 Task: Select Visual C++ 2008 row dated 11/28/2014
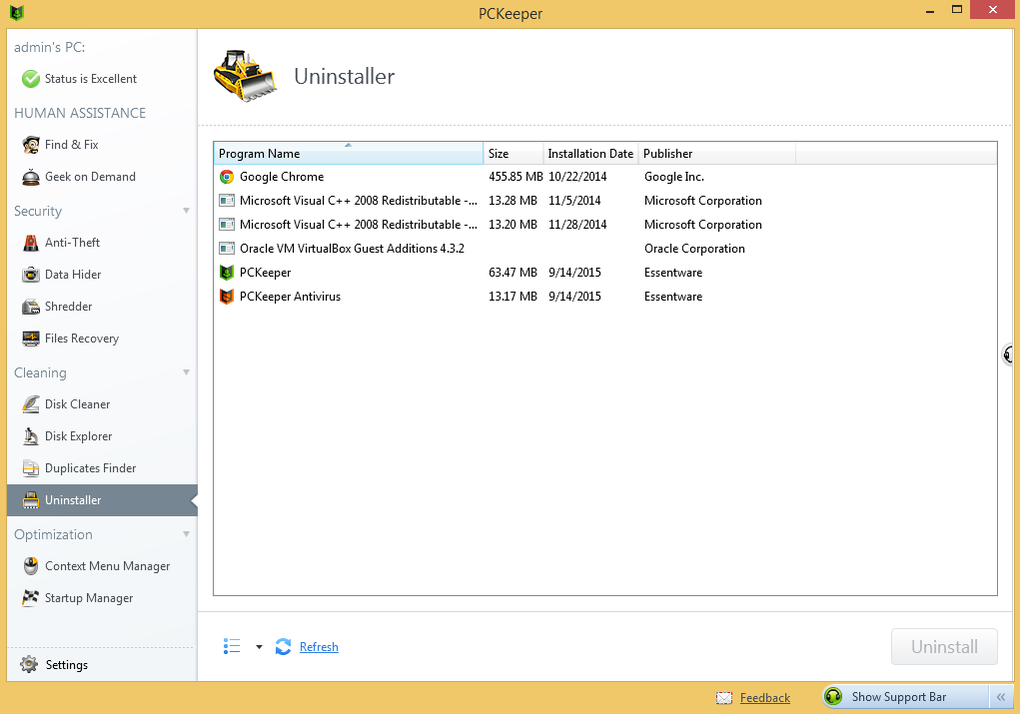coord(605,225)
